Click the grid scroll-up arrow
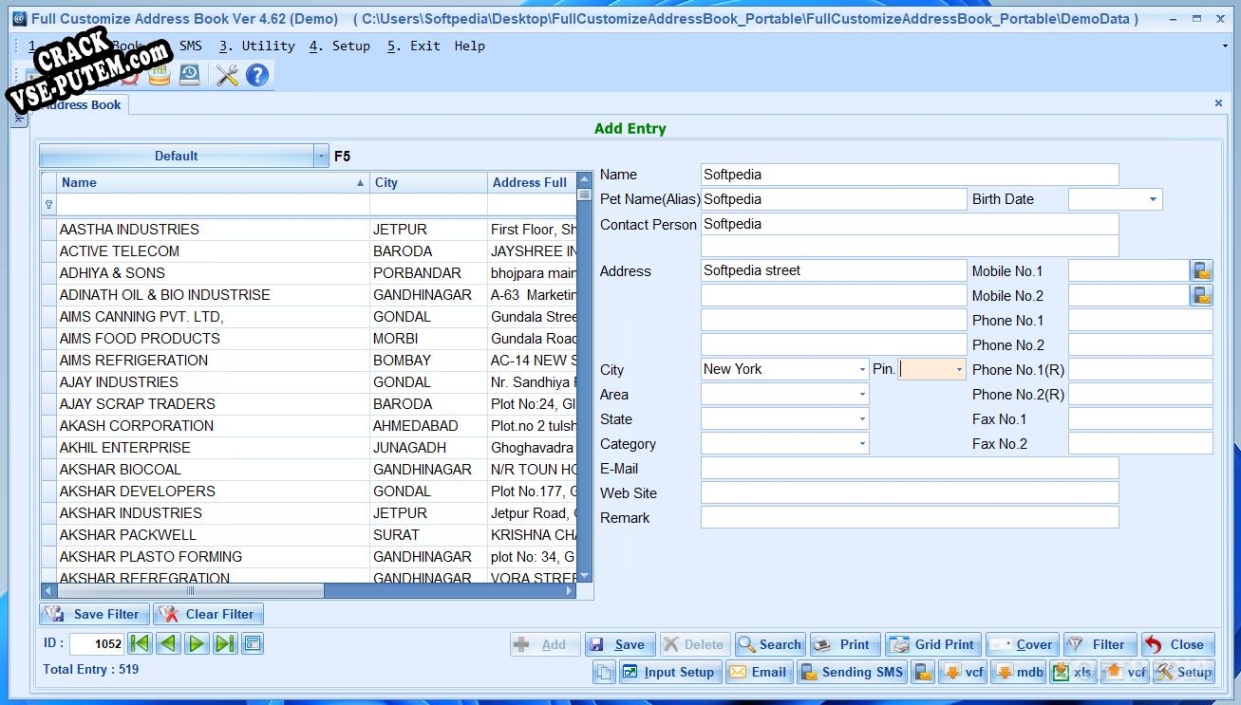Viewport: 1241px width, 705px height. [585, 180]
